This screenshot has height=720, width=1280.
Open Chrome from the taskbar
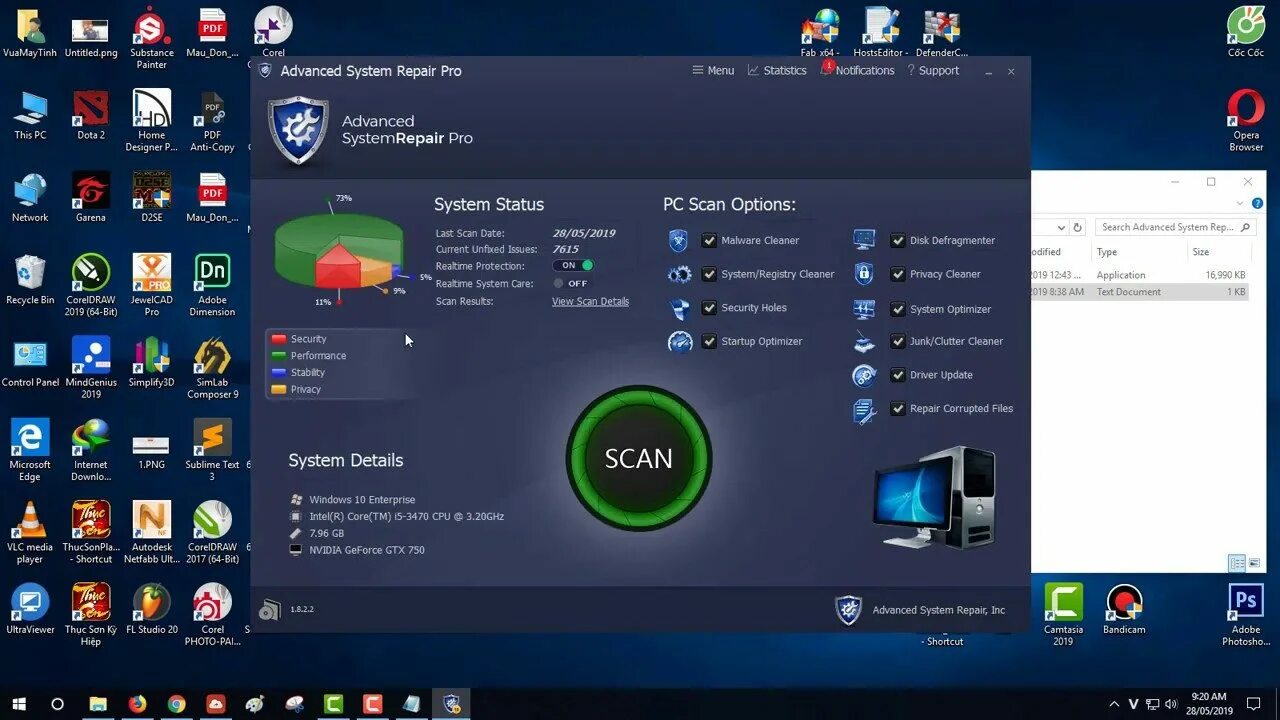176,704
